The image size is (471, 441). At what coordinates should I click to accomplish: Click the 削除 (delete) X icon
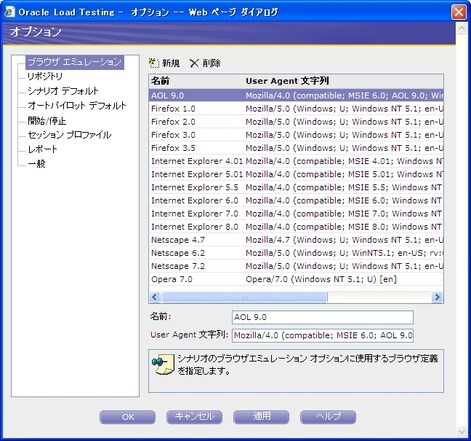[194, 63]
